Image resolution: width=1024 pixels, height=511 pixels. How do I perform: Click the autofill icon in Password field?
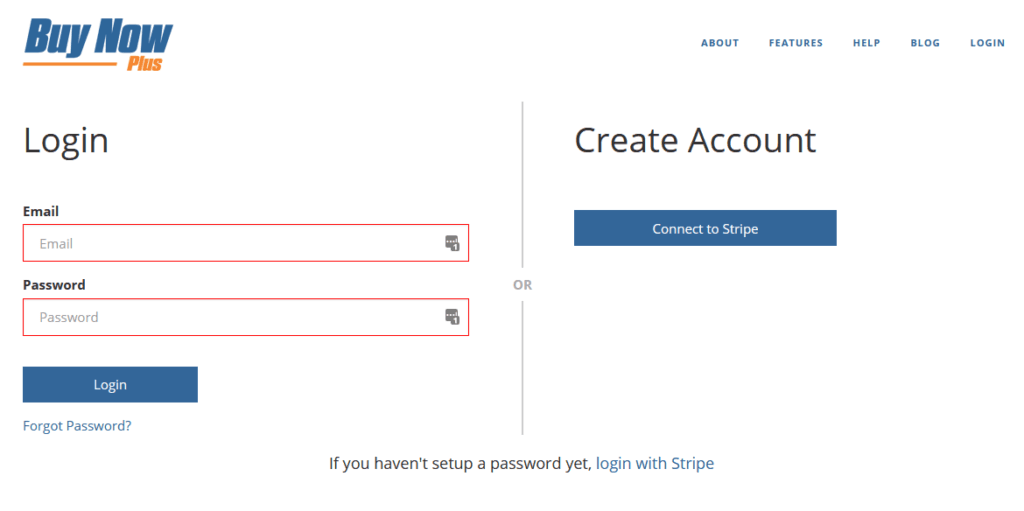452,317
